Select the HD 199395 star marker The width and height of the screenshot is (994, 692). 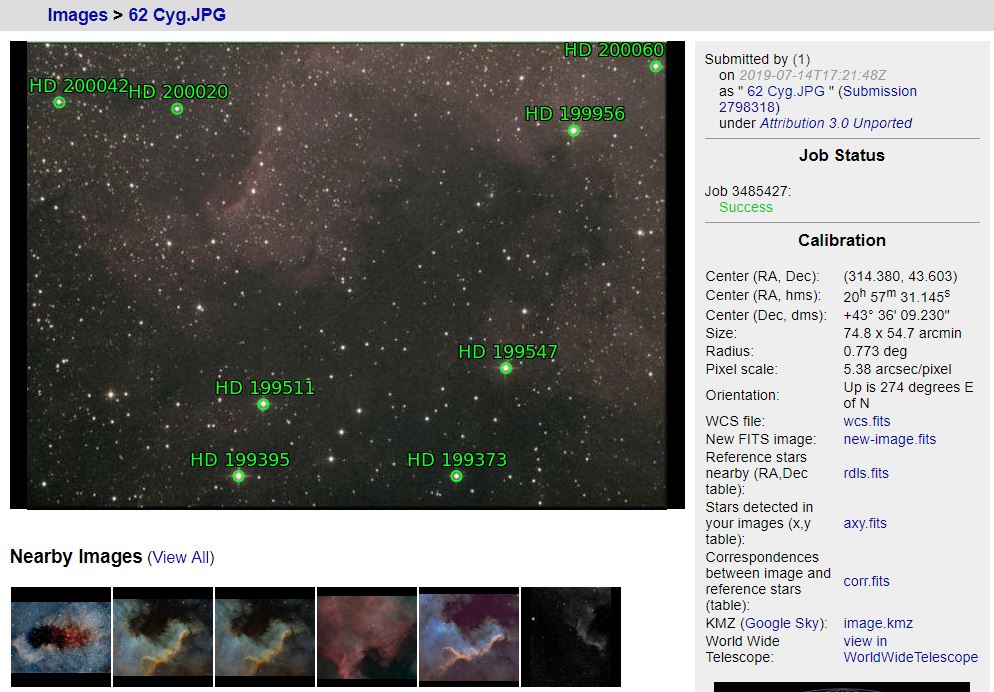[x=238, y=476]
